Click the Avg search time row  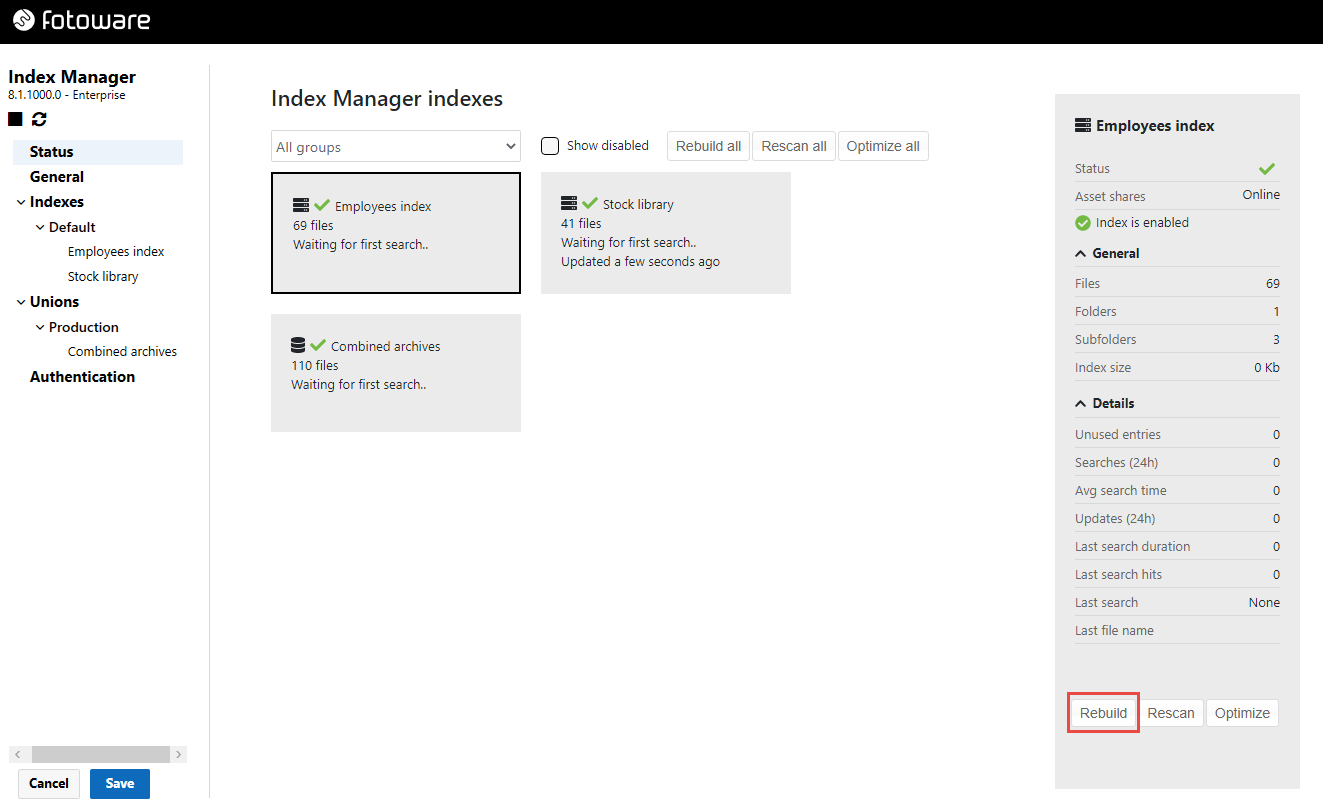pos(1177,491)
